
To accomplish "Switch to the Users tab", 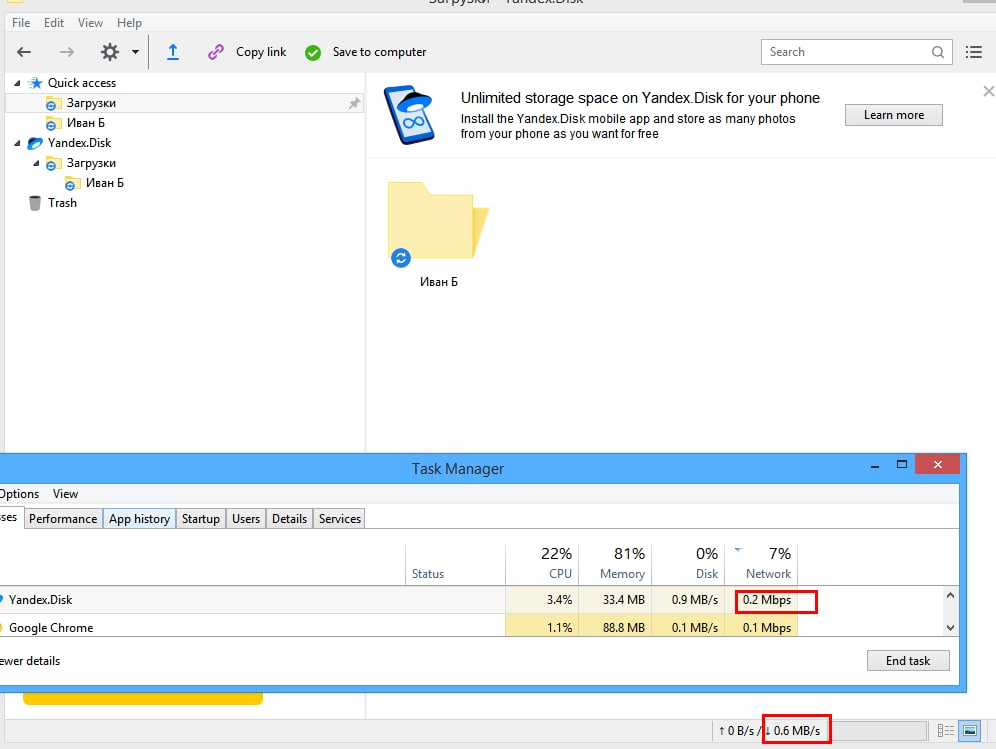I will click(x=246, y=518).
